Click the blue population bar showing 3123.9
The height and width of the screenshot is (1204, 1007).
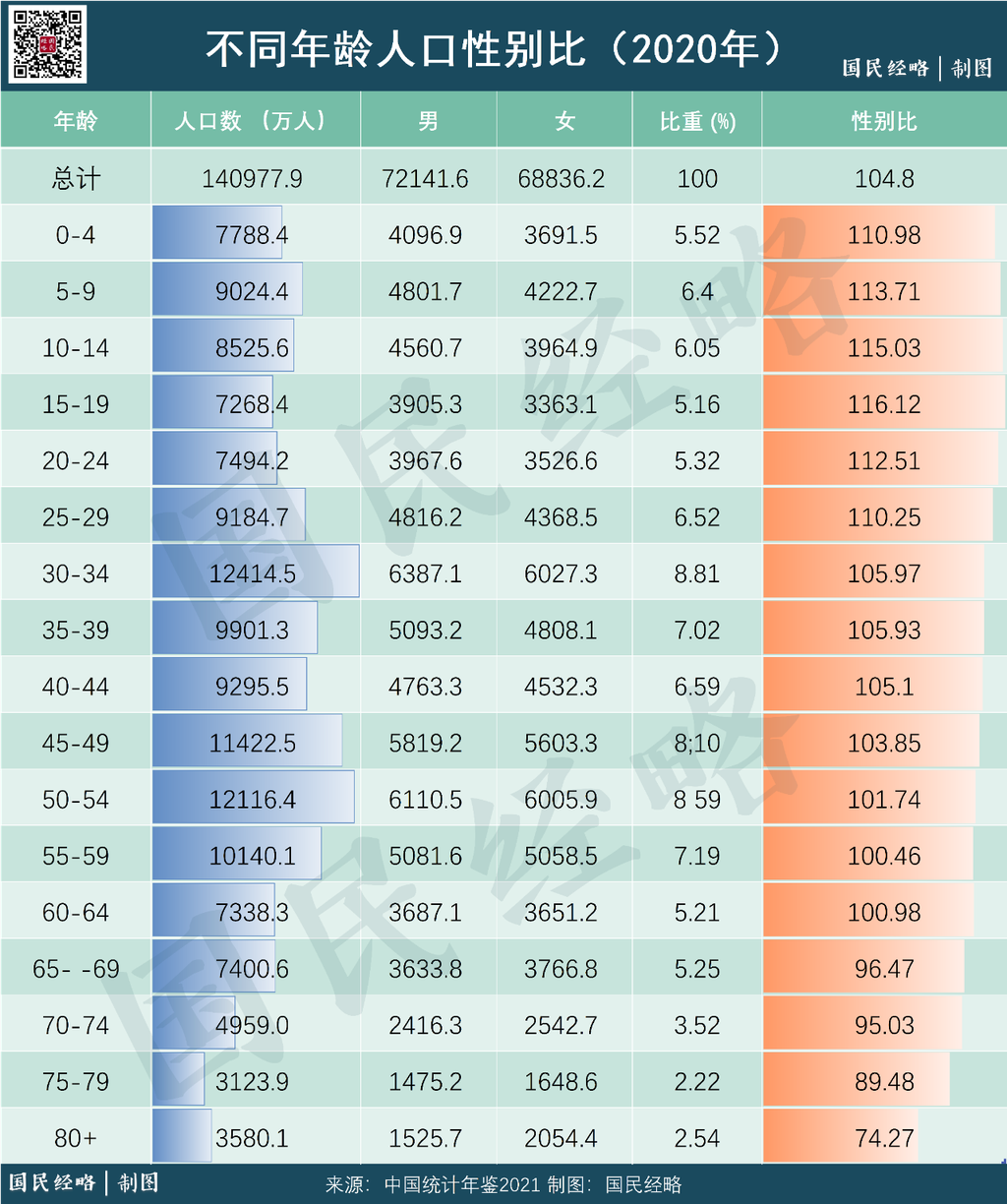[178, 1079]
